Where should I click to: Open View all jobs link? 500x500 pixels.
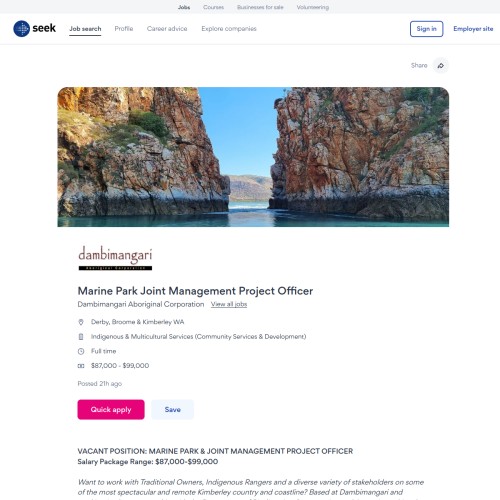[229, 304]
